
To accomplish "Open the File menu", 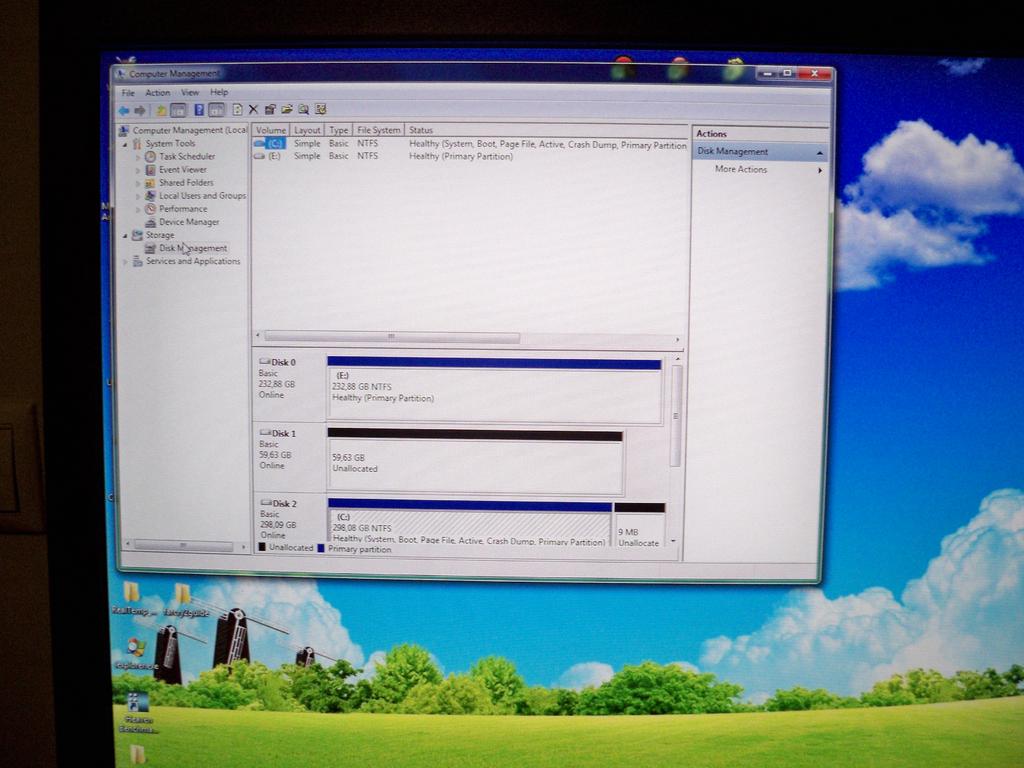I will [x=128, y=93].
